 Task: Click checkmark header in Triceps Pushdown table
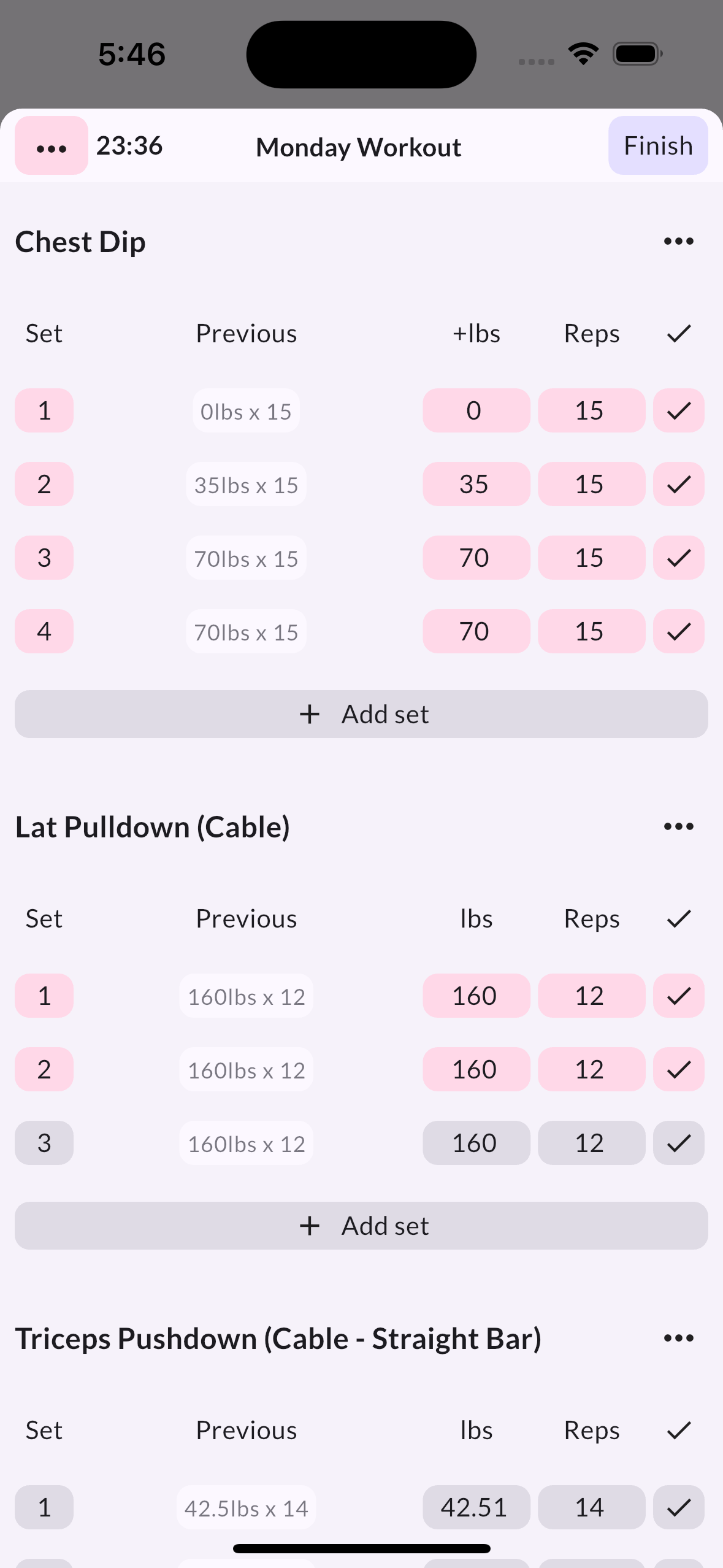pyautogui.click(x=678, y=1429)
